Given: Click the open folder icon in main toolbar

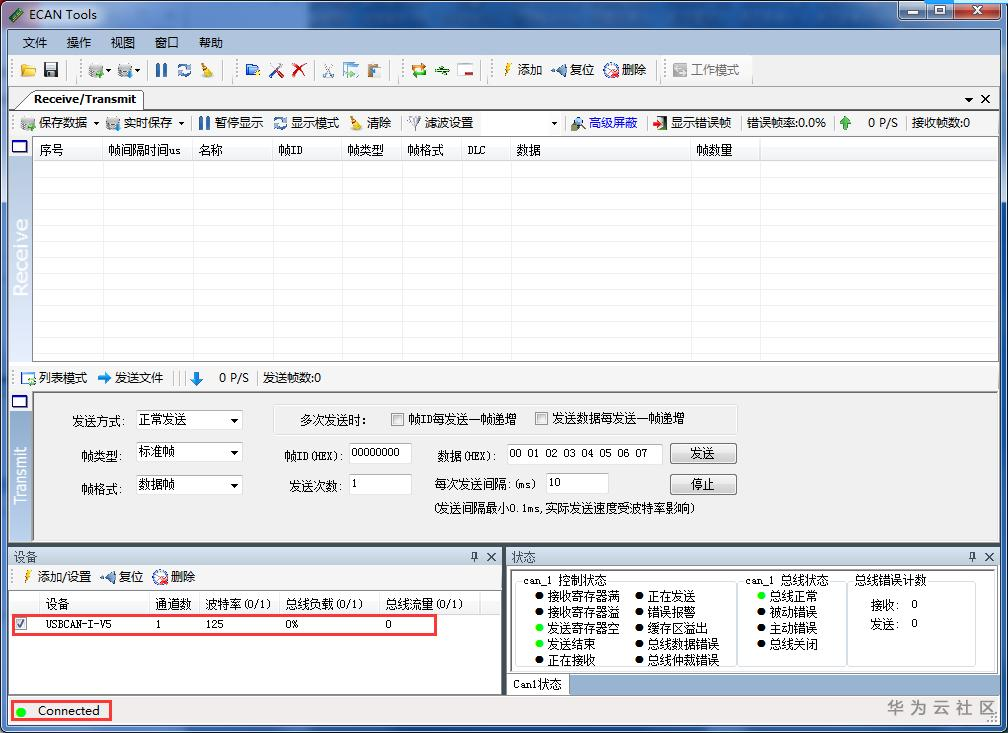Looking at the screenshot, I should tap(28, 70).
